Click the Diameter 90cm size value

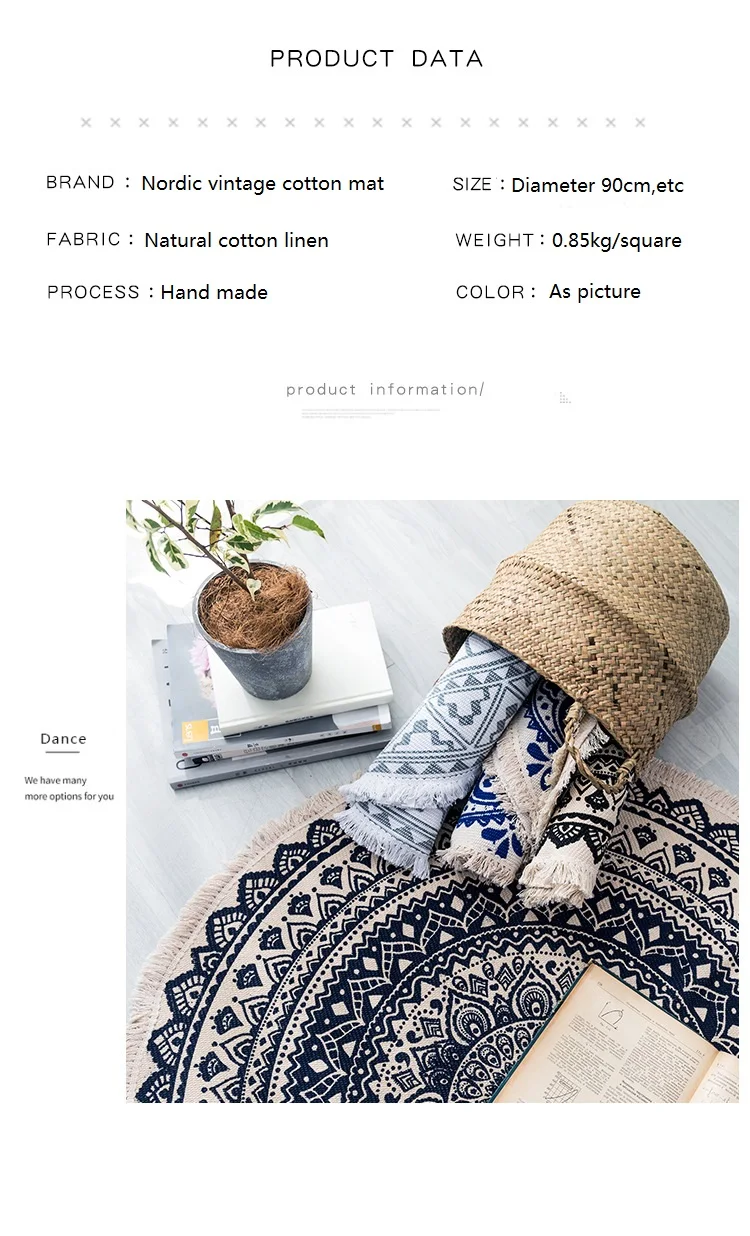pos(597,185)
